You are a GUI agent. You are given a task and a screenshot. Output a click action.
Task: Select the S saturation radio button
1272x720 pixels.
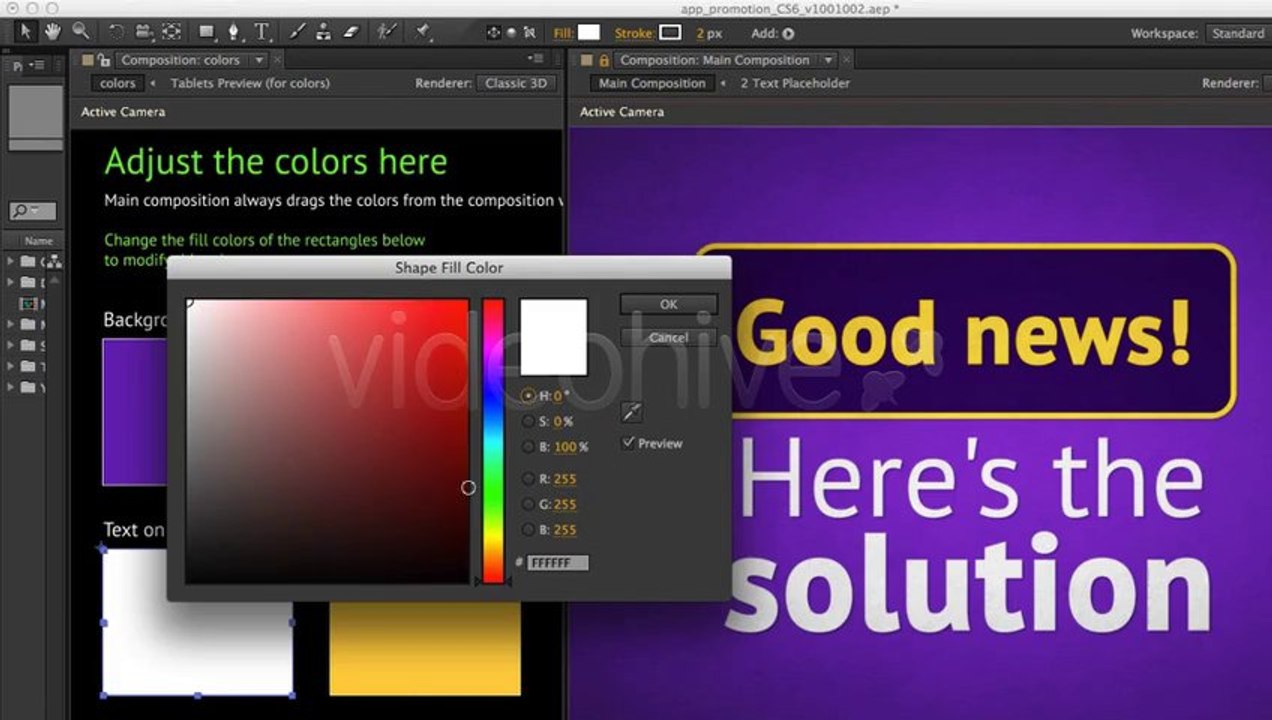(x=528, y=421)
